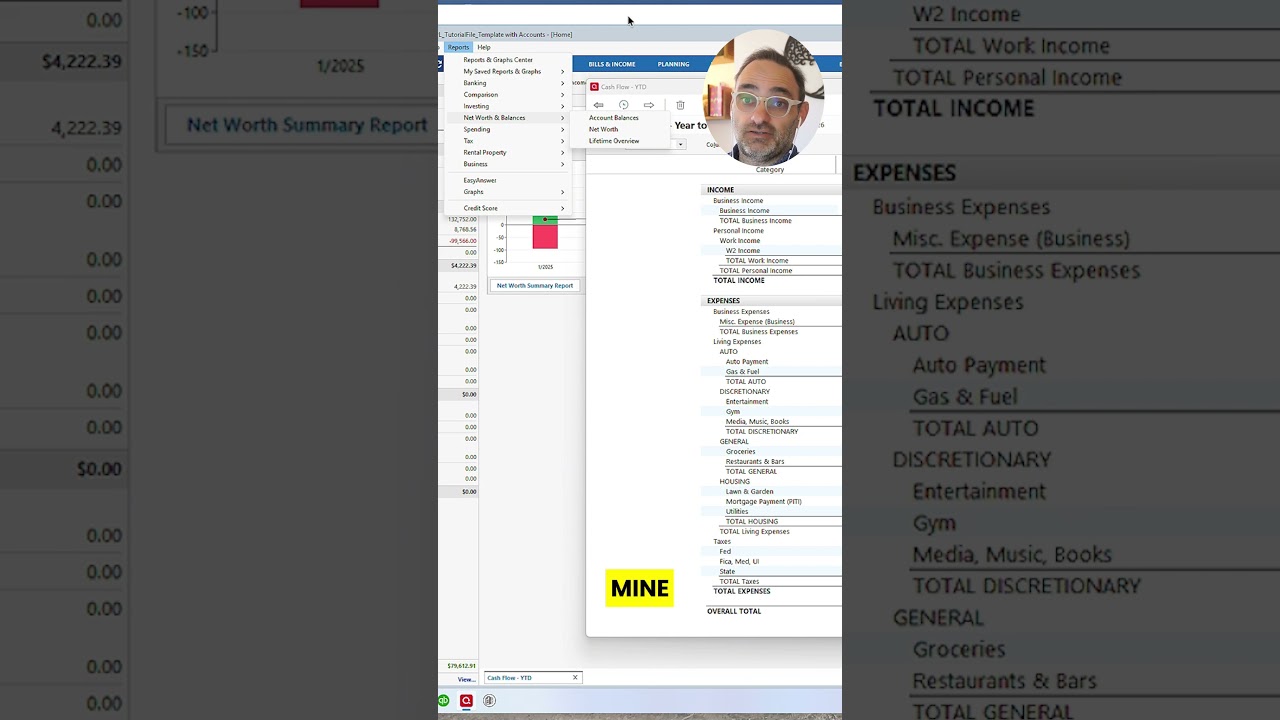
Task: Open the Help menu
Action: pos(484,47)
